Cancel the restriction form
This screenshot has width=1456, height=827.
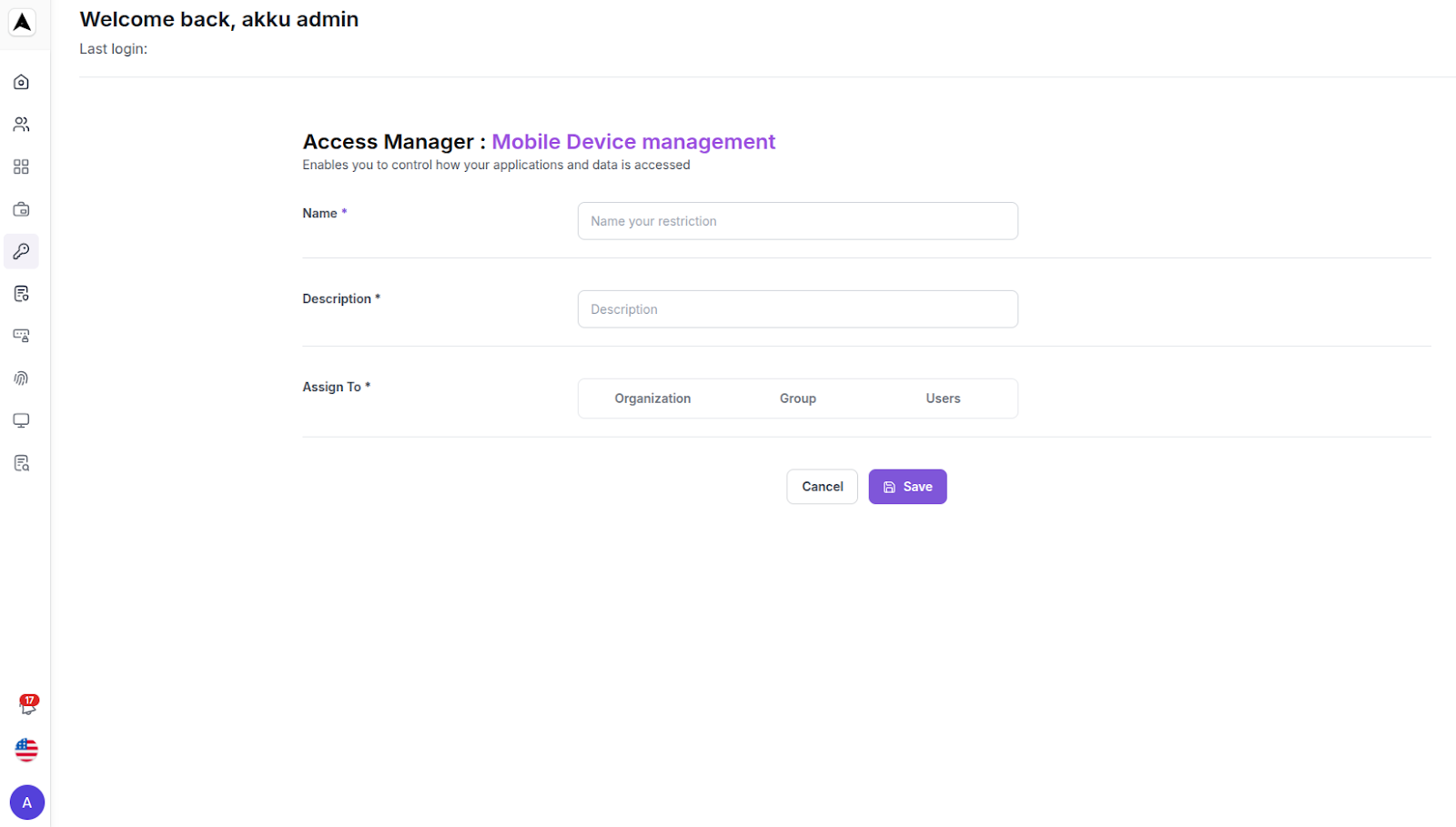point(821,486)
